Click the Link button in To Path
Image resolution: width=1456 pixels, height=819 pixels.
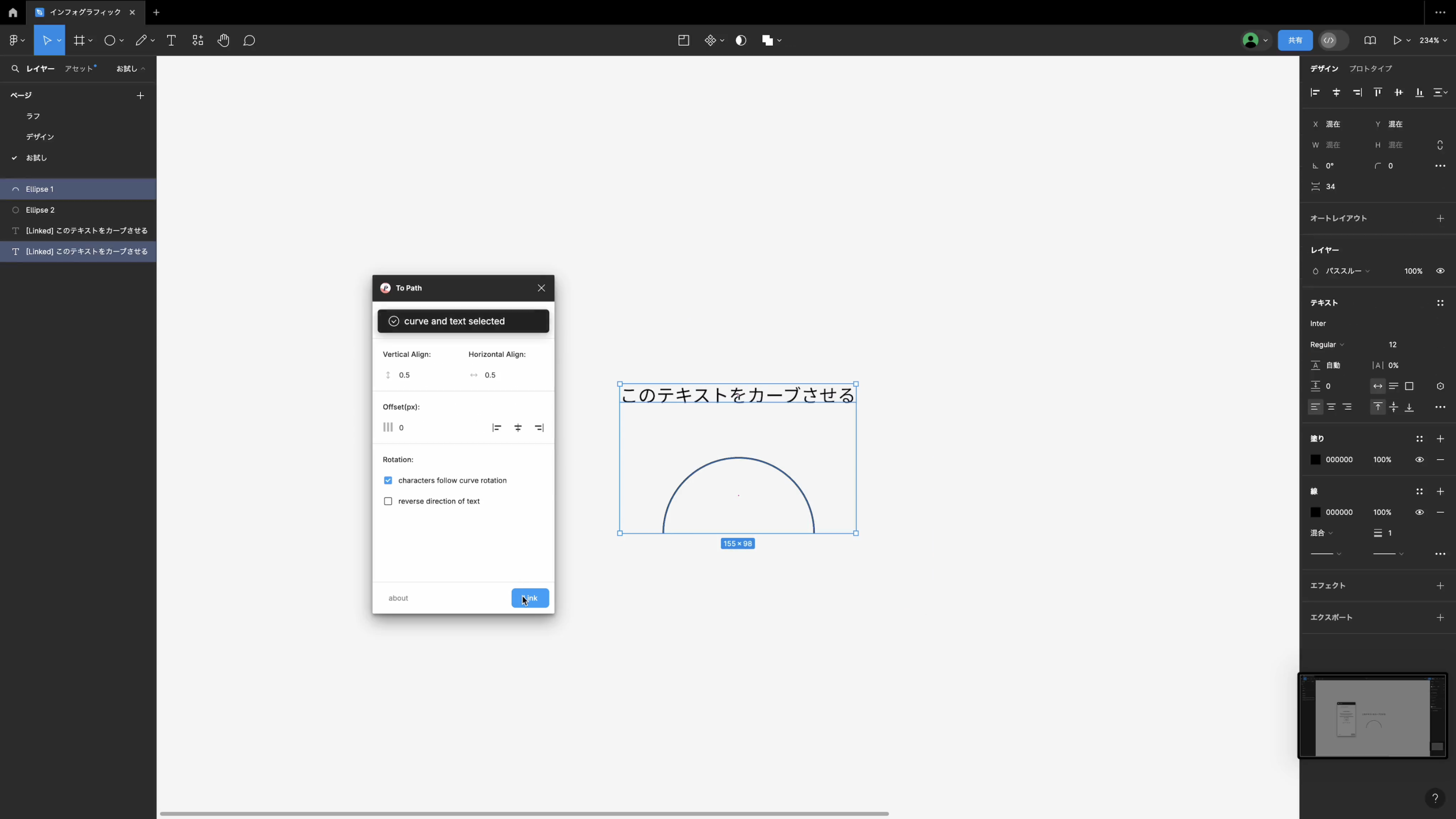[x=530, y=598]
